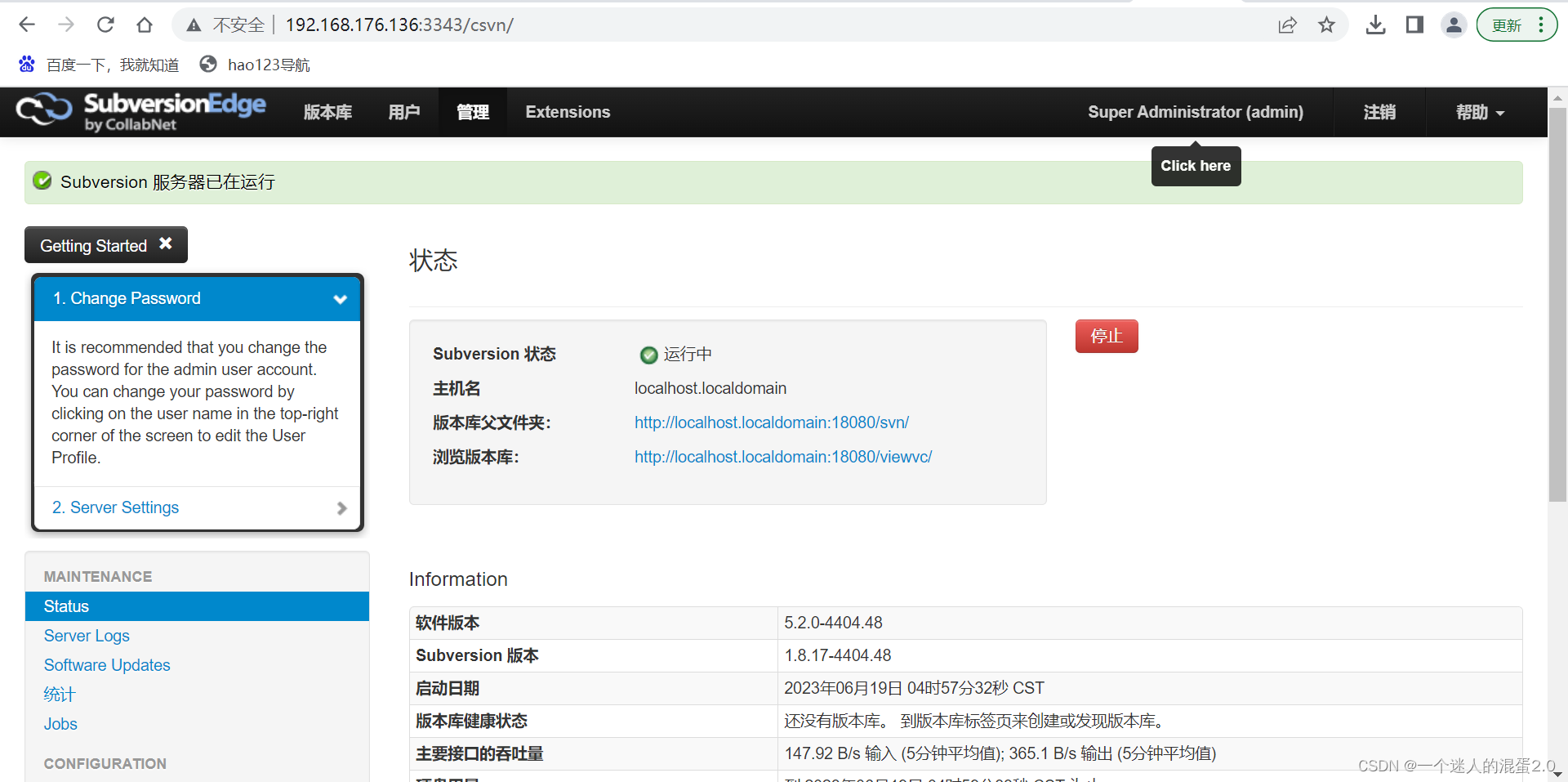Click the browser profile avatar icon
The image size is (1568, 782).
[1454, 25]
